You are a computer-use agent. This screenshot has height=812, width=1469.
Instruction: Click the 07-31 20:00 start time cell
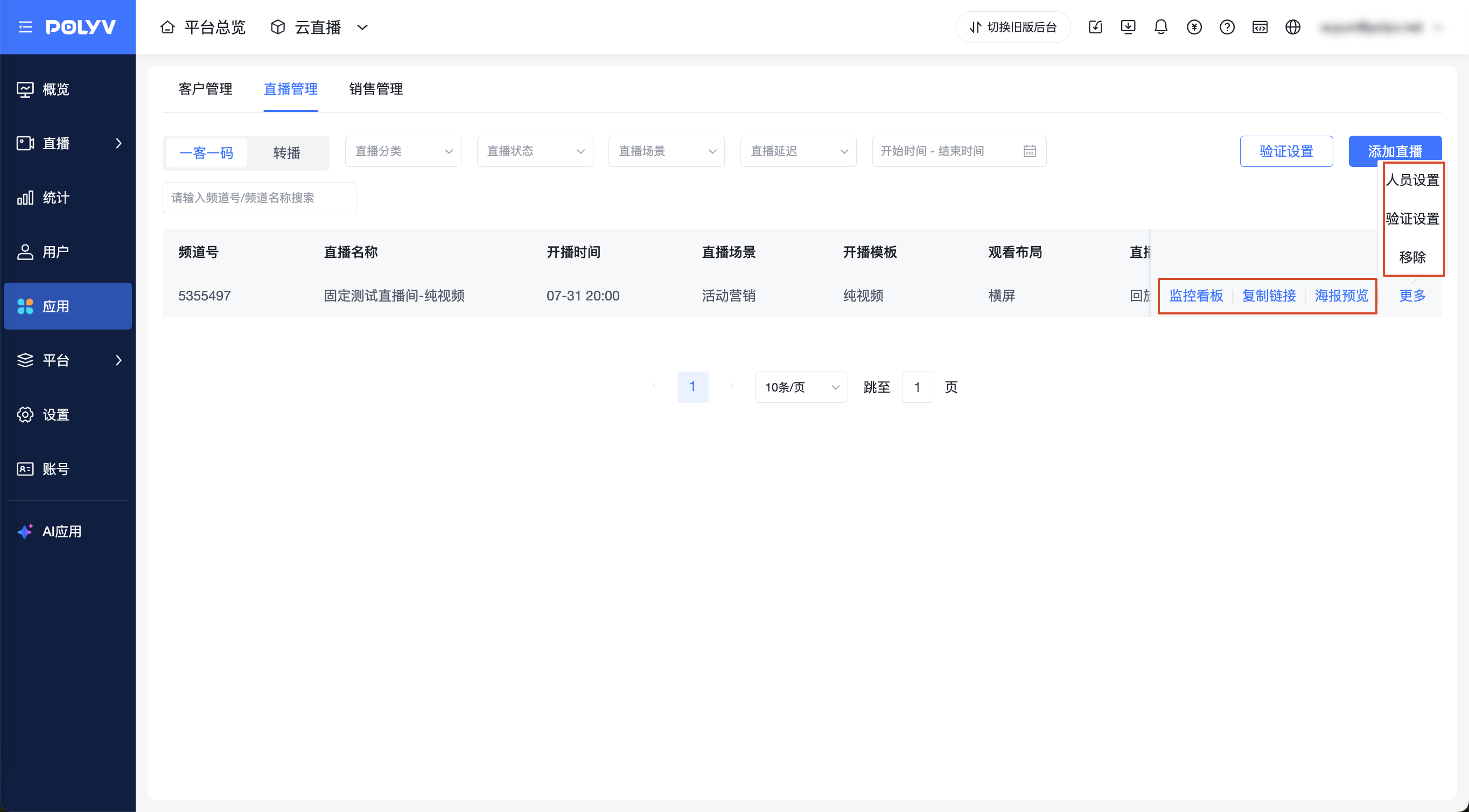click(x=583, y=296)
